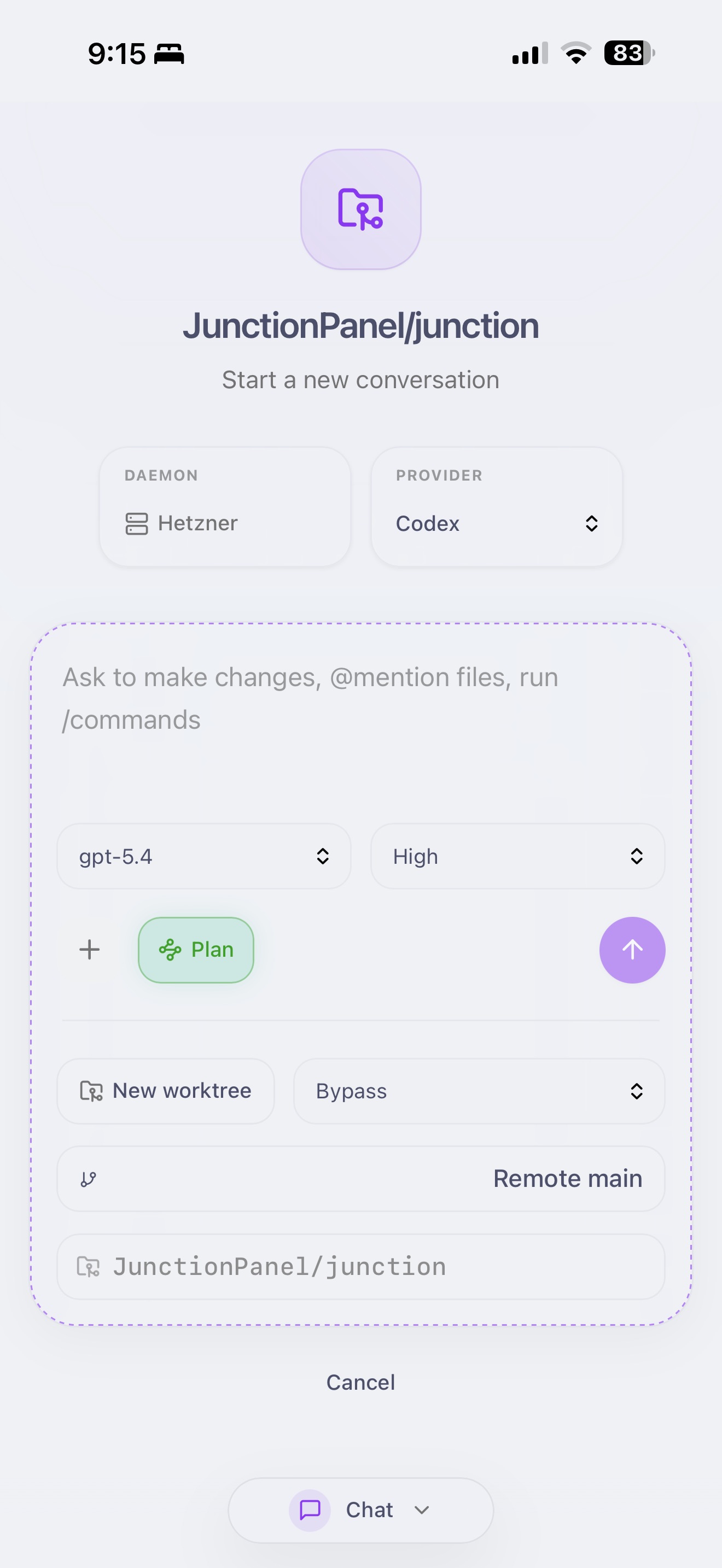
Task: Focus the message input placeholder field
Action: click(x=360, y=699)
